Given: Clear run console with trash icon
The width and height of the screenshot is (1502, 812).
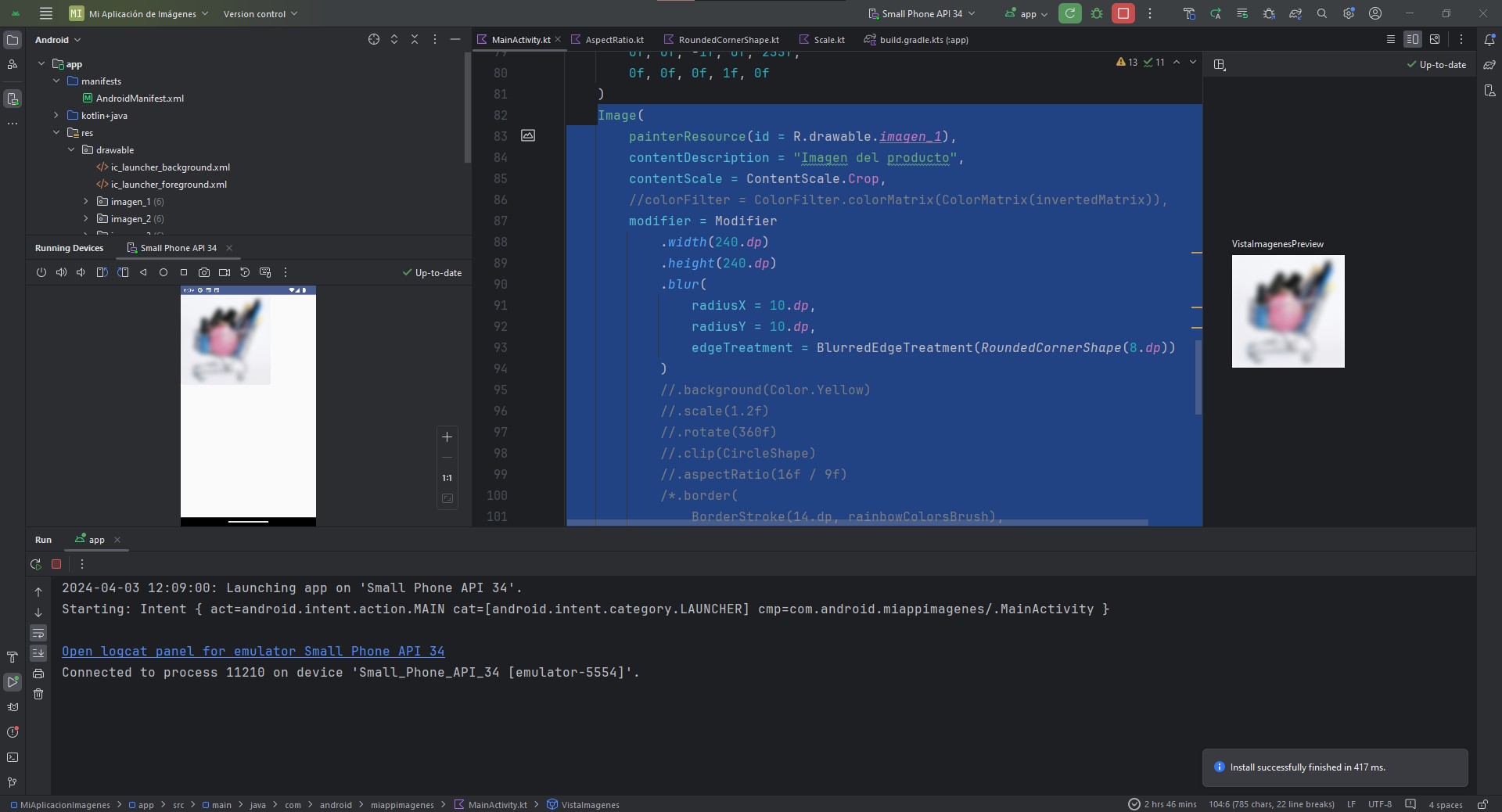Looking at the screenshot, I should click(x=38, y=694).
